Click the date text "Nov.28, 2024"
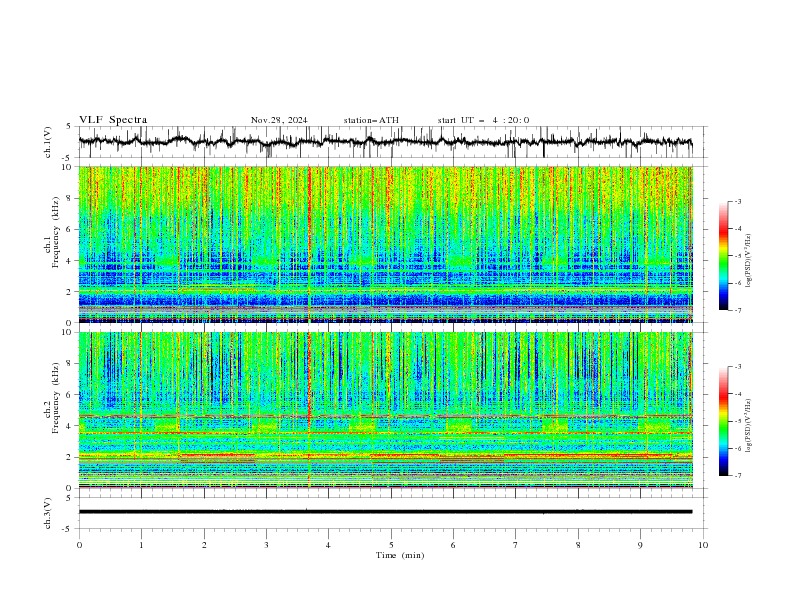 279,120
